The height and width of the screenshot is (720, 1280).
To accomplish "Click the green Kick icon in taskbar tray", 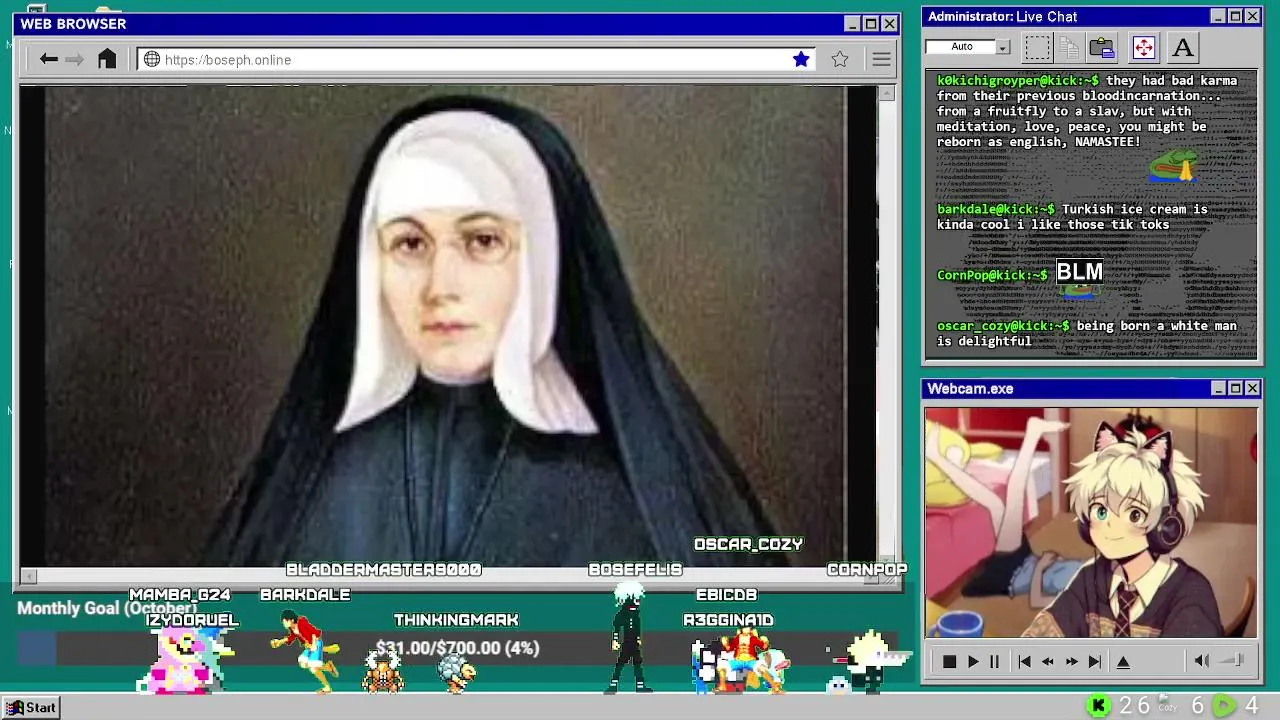I will point(1099,706).
